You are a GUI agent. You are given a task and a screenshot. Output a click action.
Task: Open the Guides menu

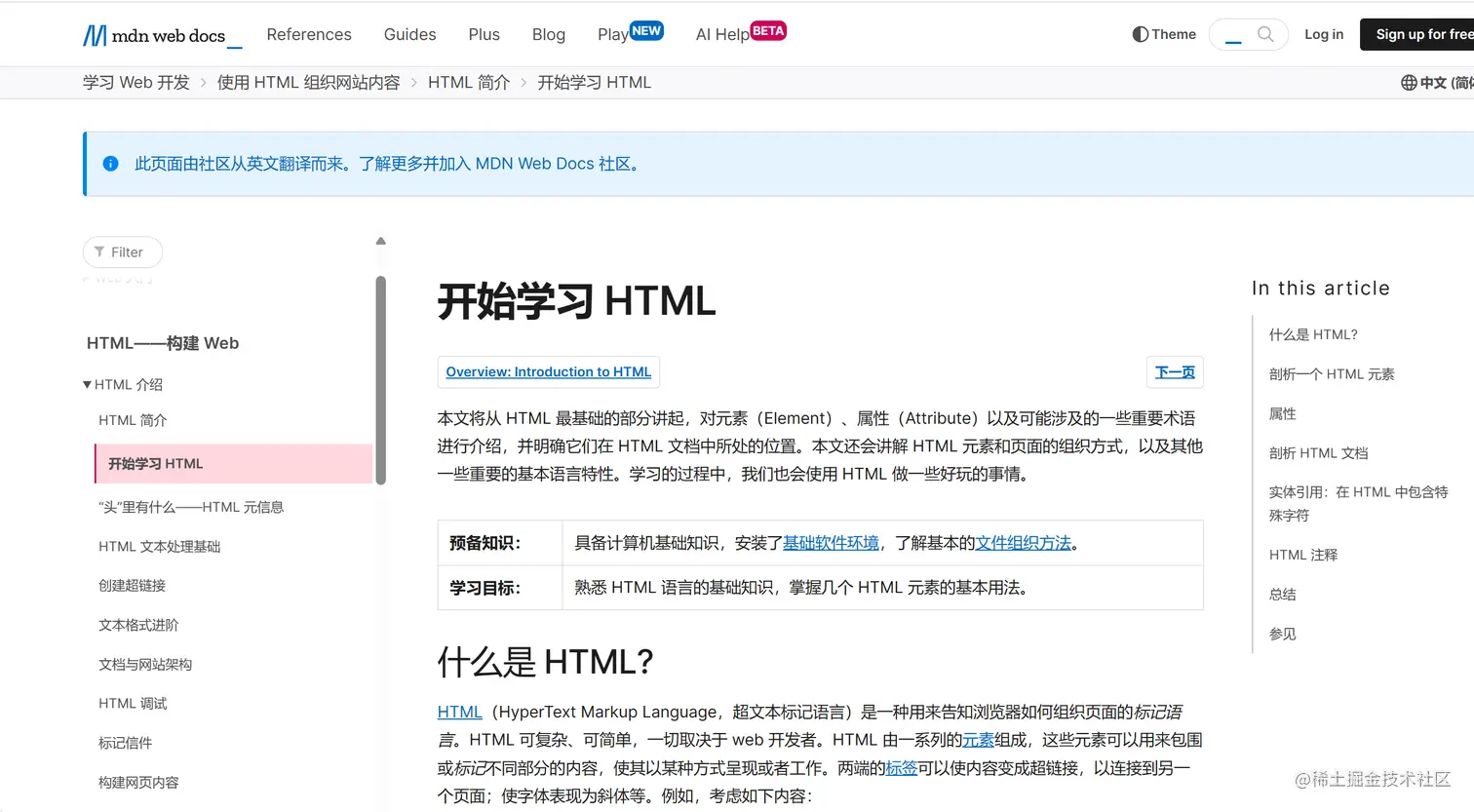[409, 34]
